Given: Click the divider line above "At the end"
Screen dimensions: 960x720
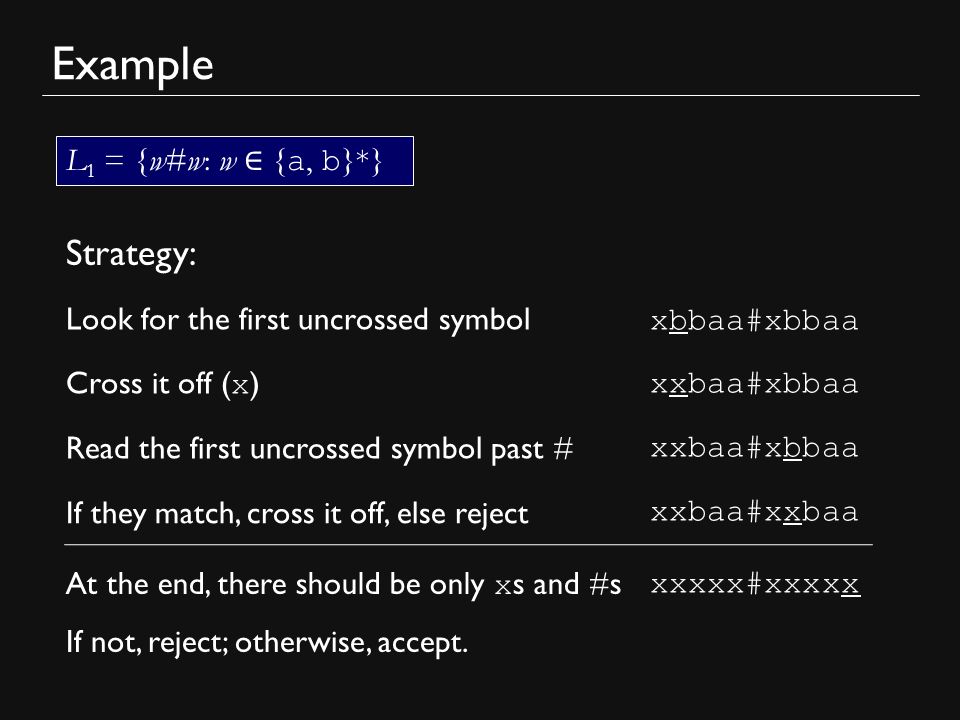Looking at the screenshot, I should (468, 544).
